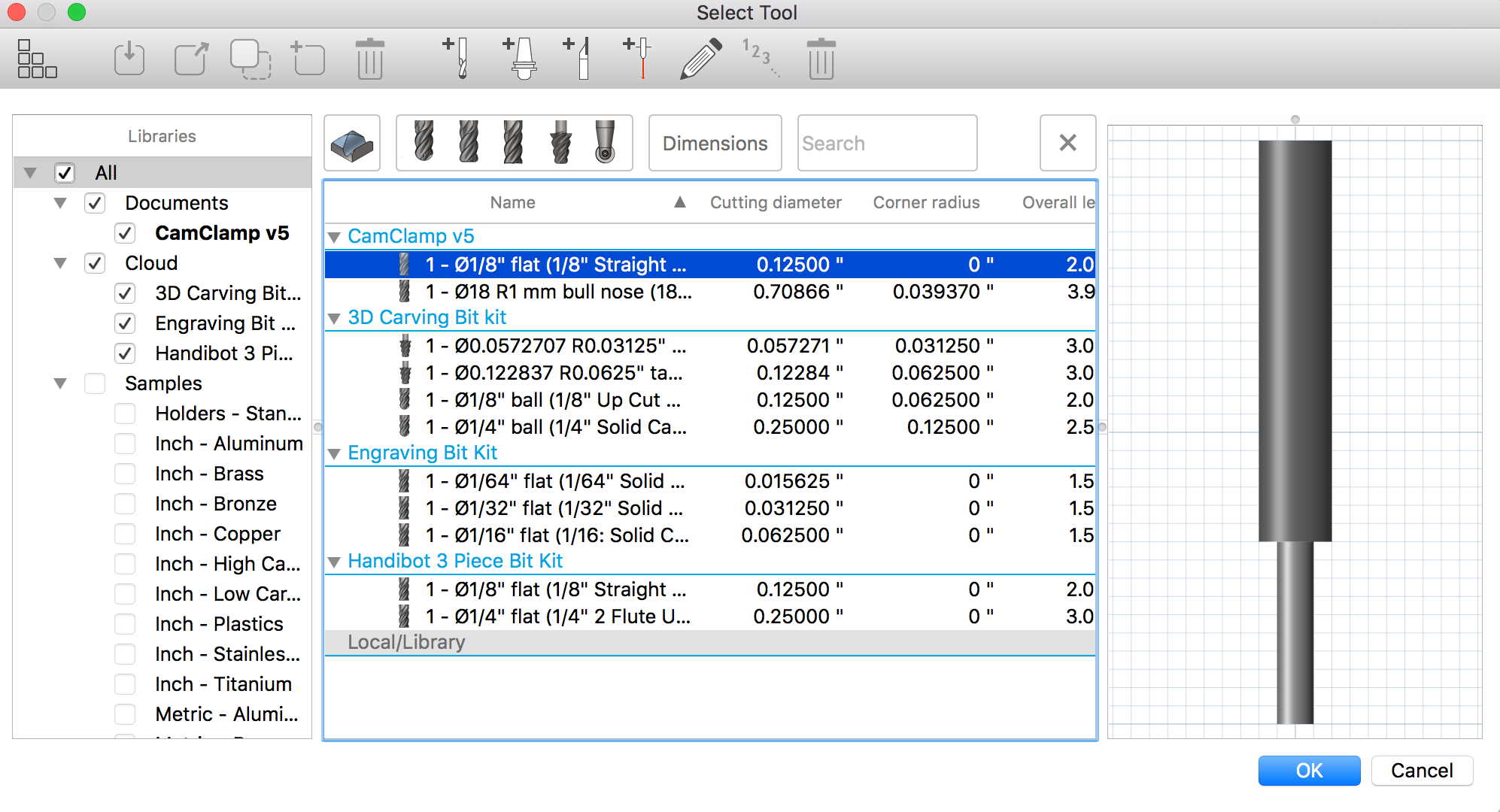
Task: Filter by insert-type mill icon
Action: (605, 143)
